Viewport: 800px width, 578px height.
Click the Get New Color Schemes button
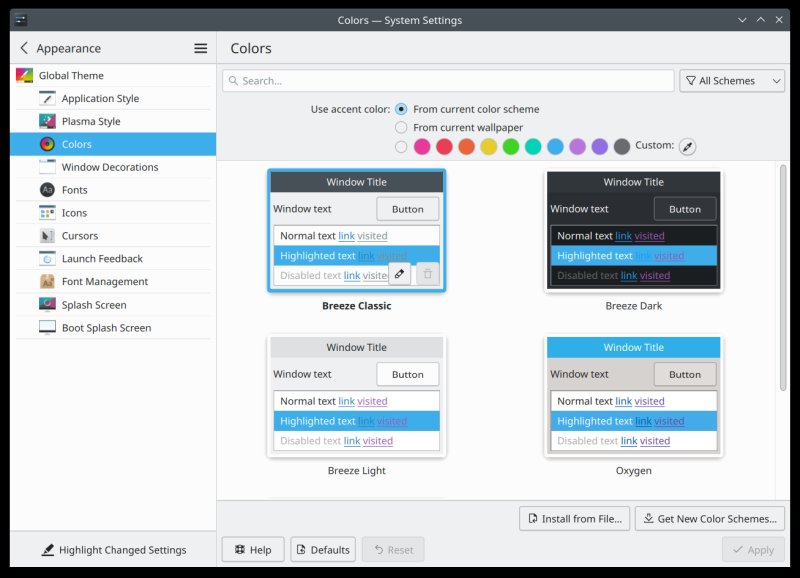coord(709,518)
